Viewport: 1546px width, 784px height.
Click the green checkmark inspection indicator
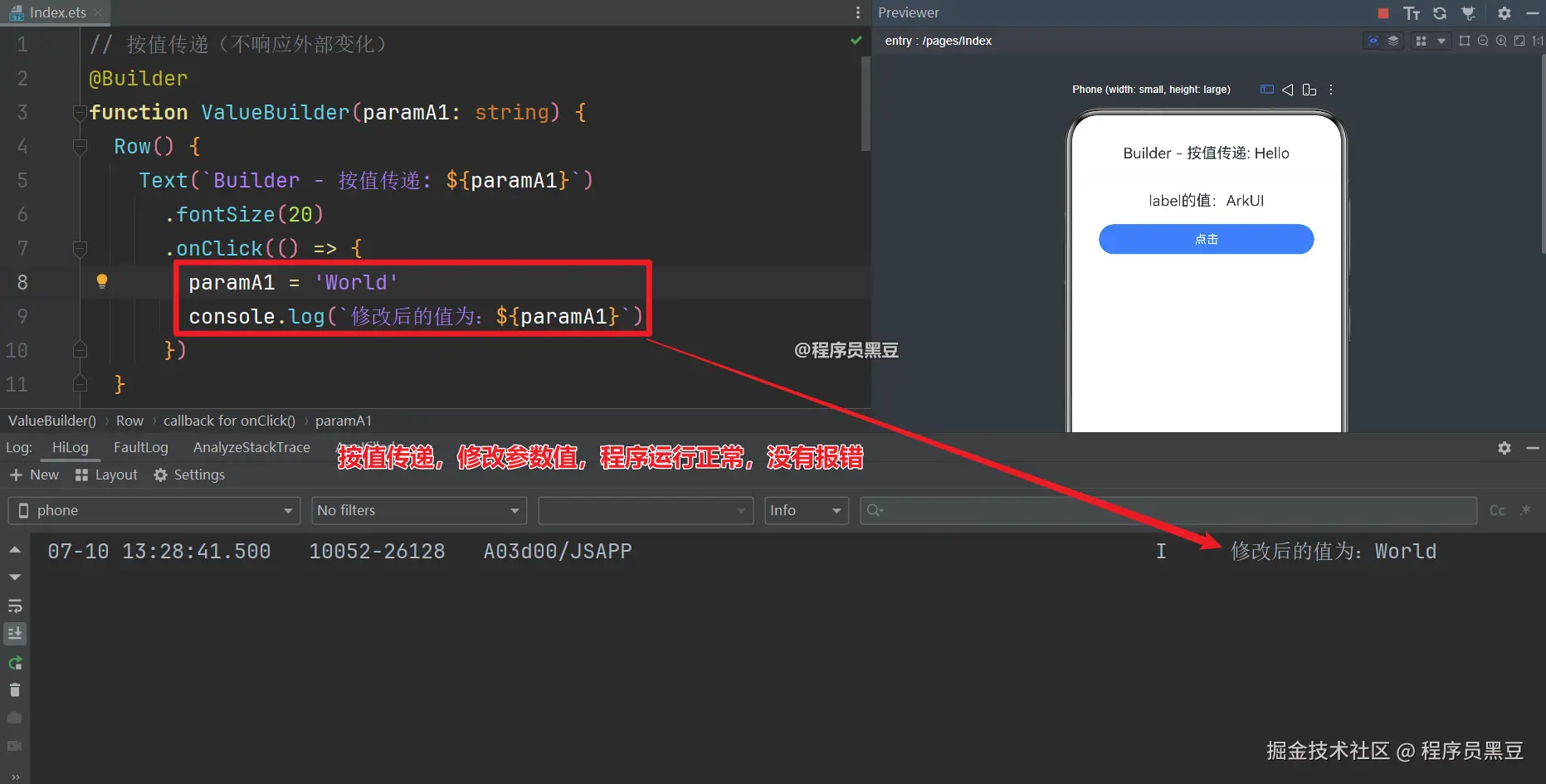(x=856, y=41)
